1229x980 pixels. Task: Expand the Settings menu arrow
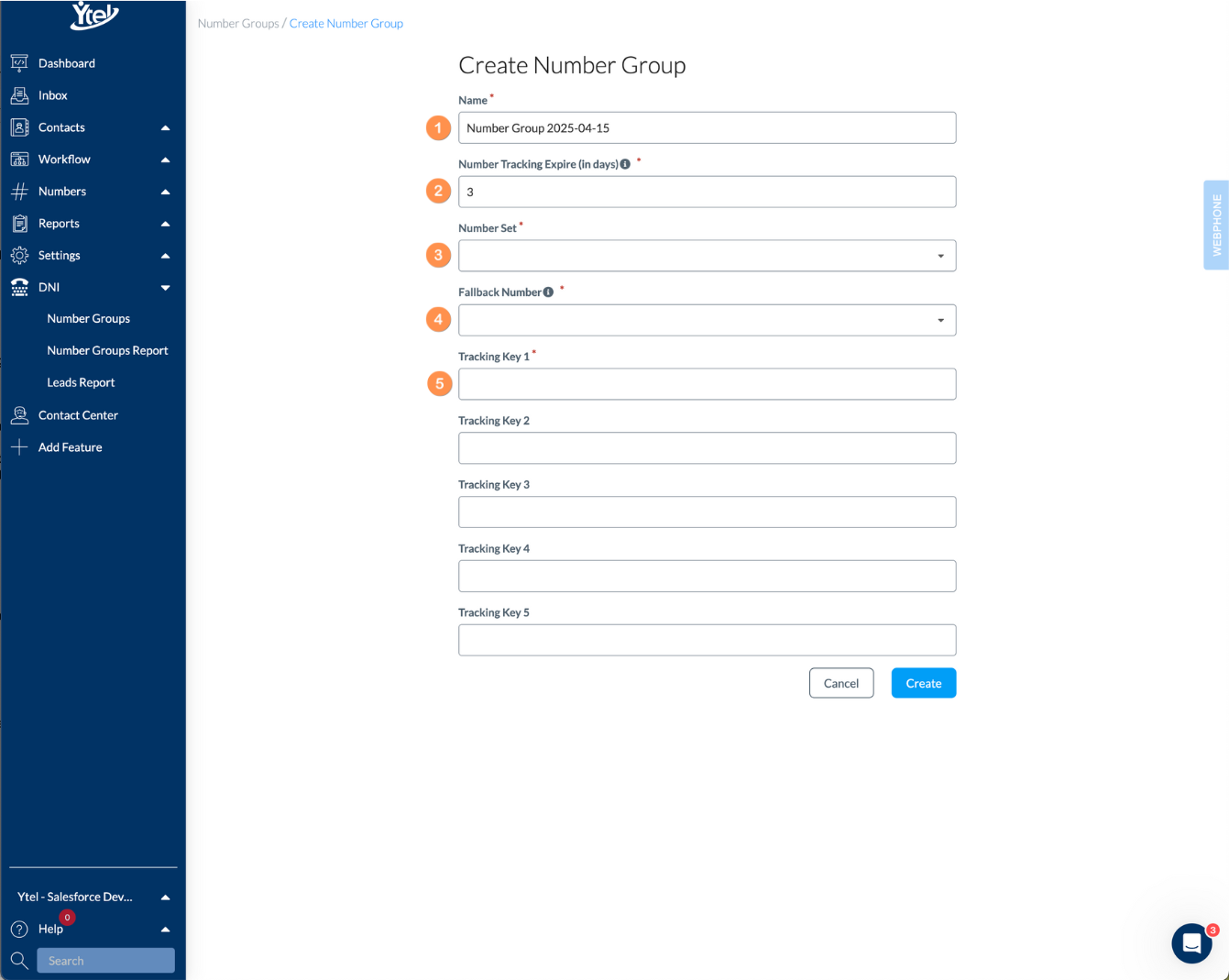pos(166,257)
